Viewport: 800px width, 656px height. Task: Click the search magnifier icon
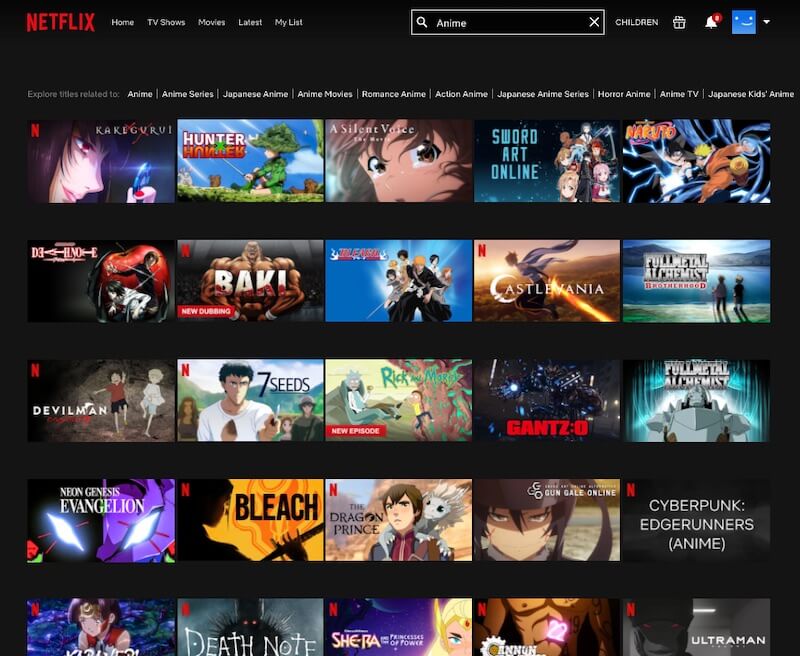click(x=422, y=22)
